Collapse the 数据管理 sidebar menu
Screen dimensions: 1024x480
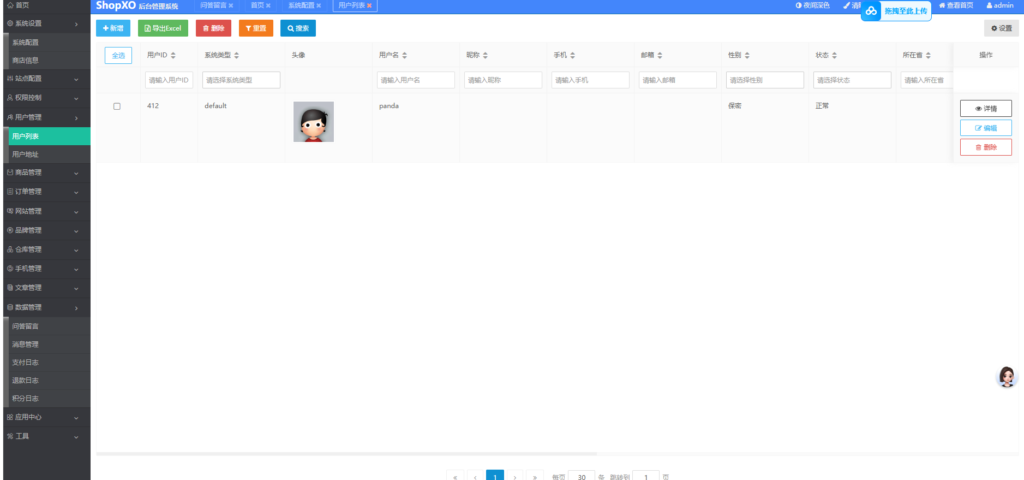coord(46,307)
